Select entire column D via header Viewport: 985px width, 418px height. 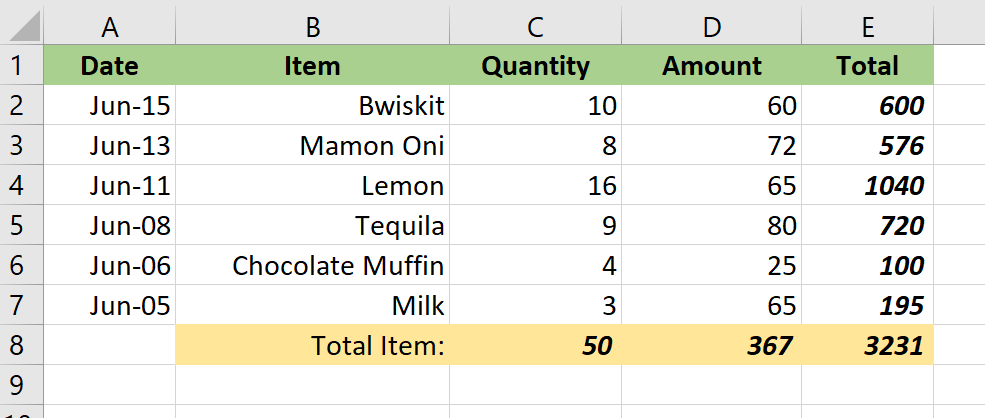(x=711, y=27)
